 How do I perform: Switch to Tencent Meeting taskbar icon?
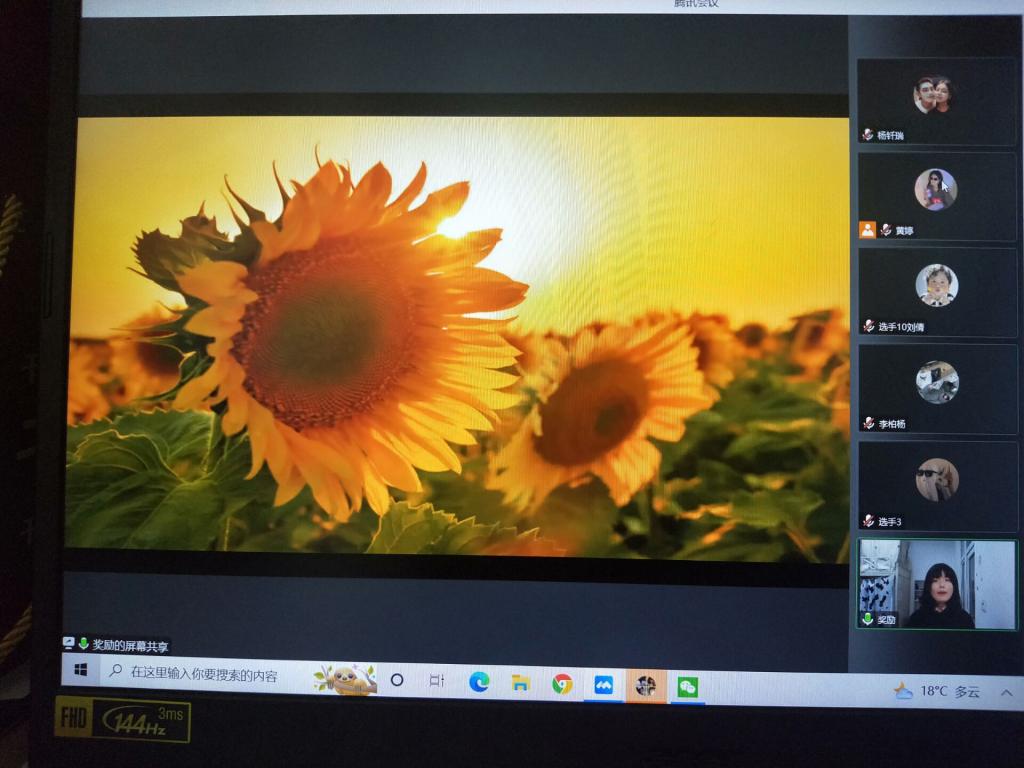click(x=603, y=685)
